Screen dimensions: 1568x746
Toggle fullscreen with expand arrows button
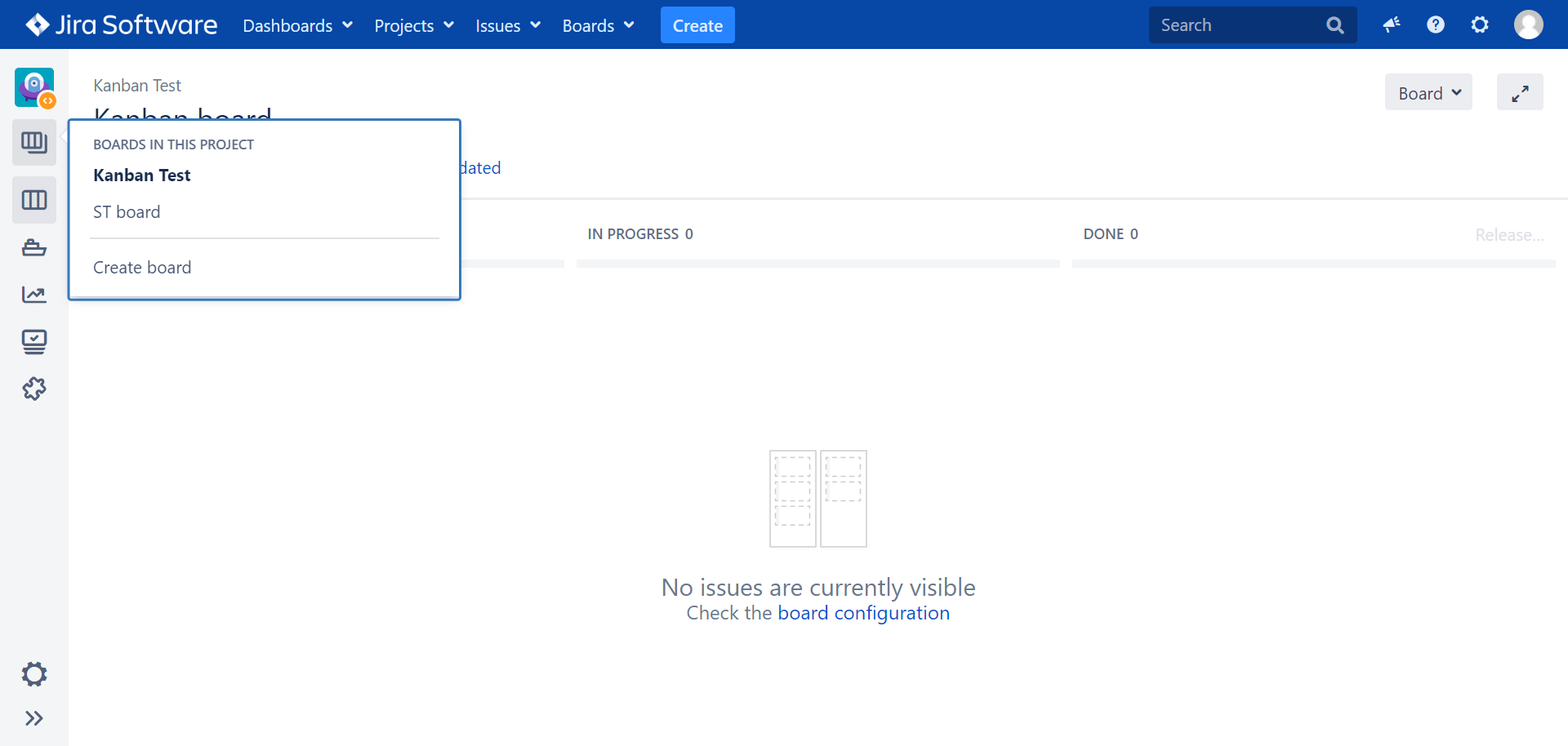(1520, 92)
